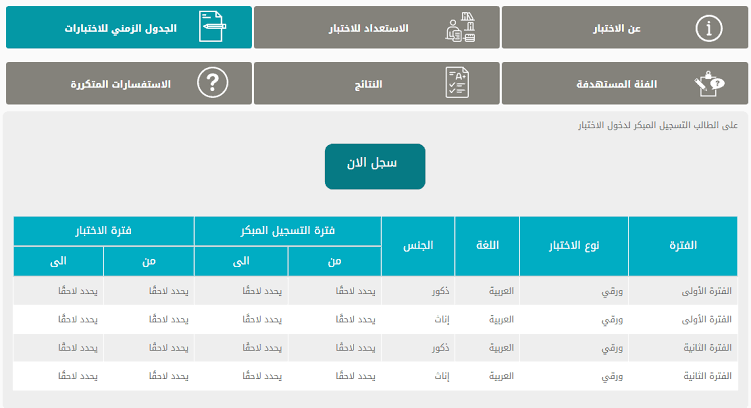The height and width of the screenshot is (408, 751).
Task: Click the question mark icon for الاستفسارات المتكررة
Action: [212, 83]
